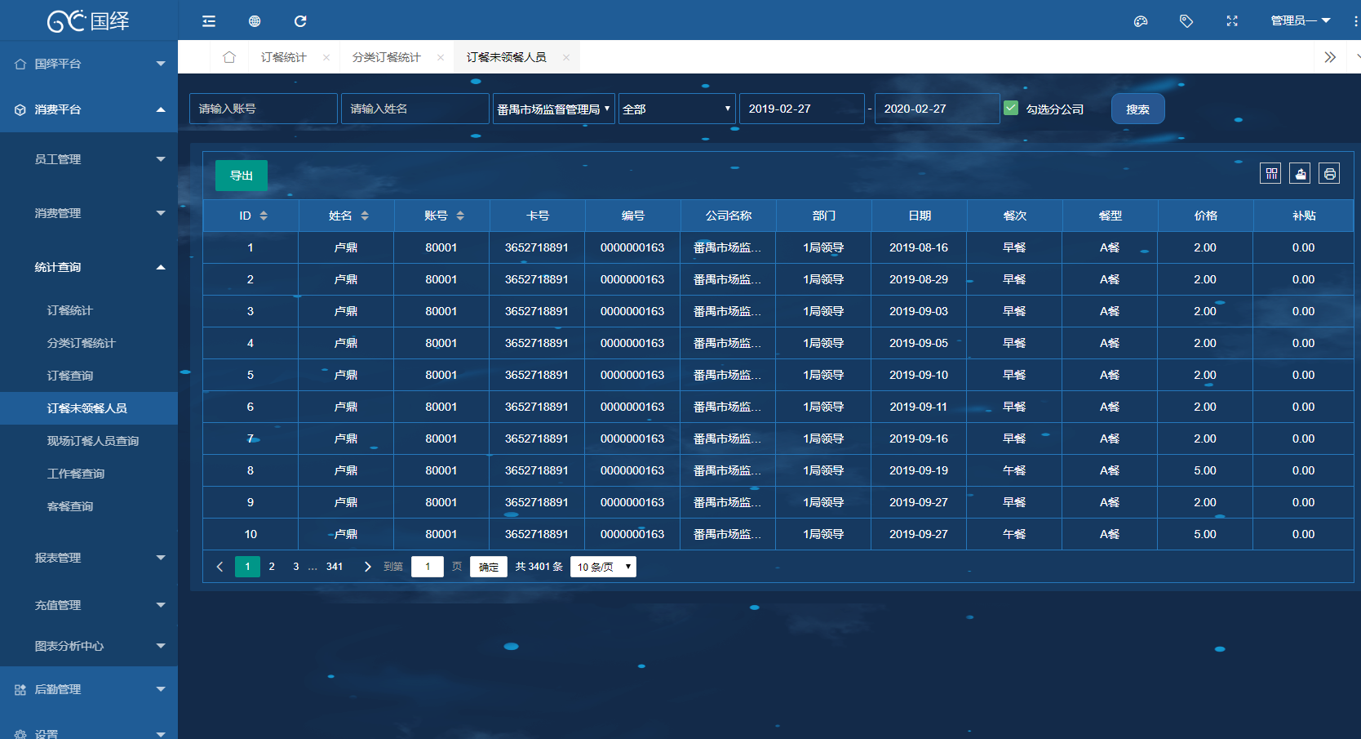Screen dimensions: 1361x739
Task: Collapse the sidebar menu toggle icon
Action: [208, 21]
